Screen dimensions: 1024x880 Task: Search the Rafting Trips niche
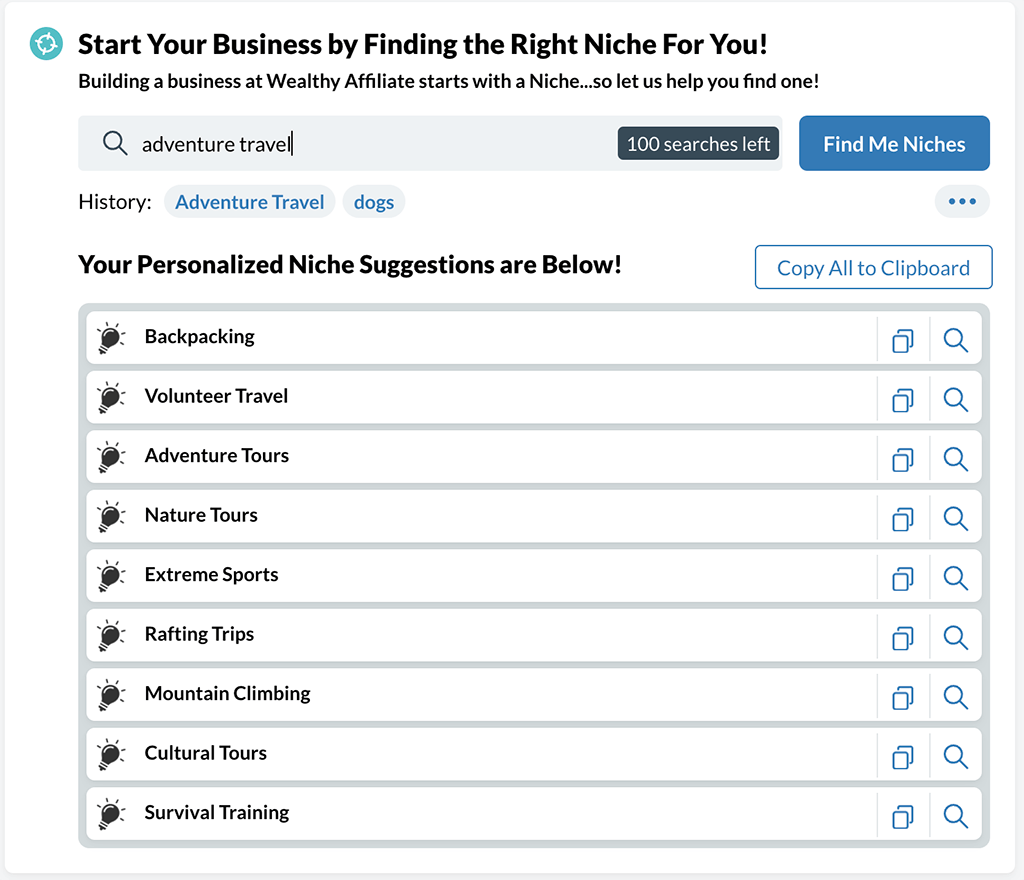point(955,637)
